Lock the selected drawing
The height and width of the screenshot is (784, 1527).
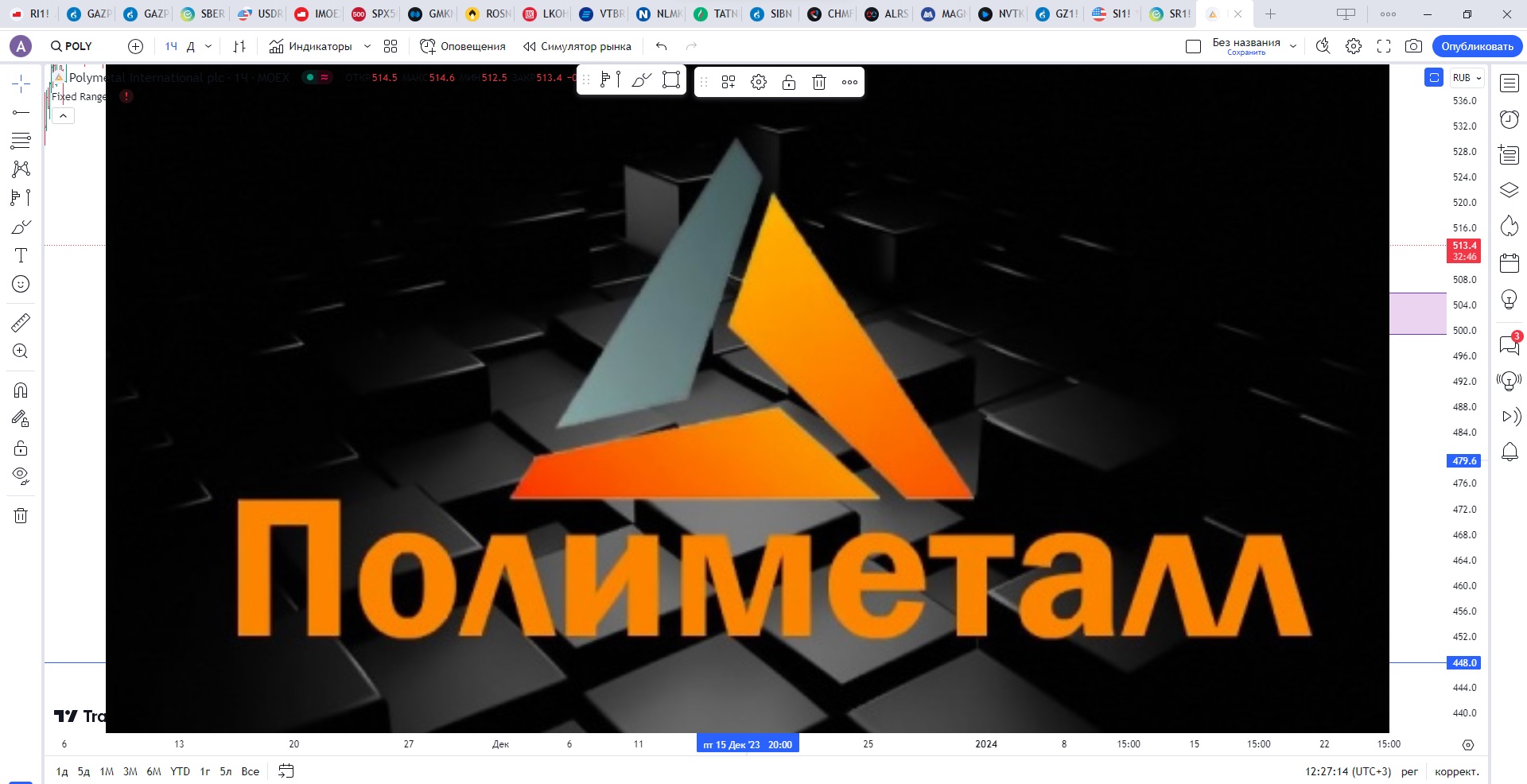tap(789, 82)
